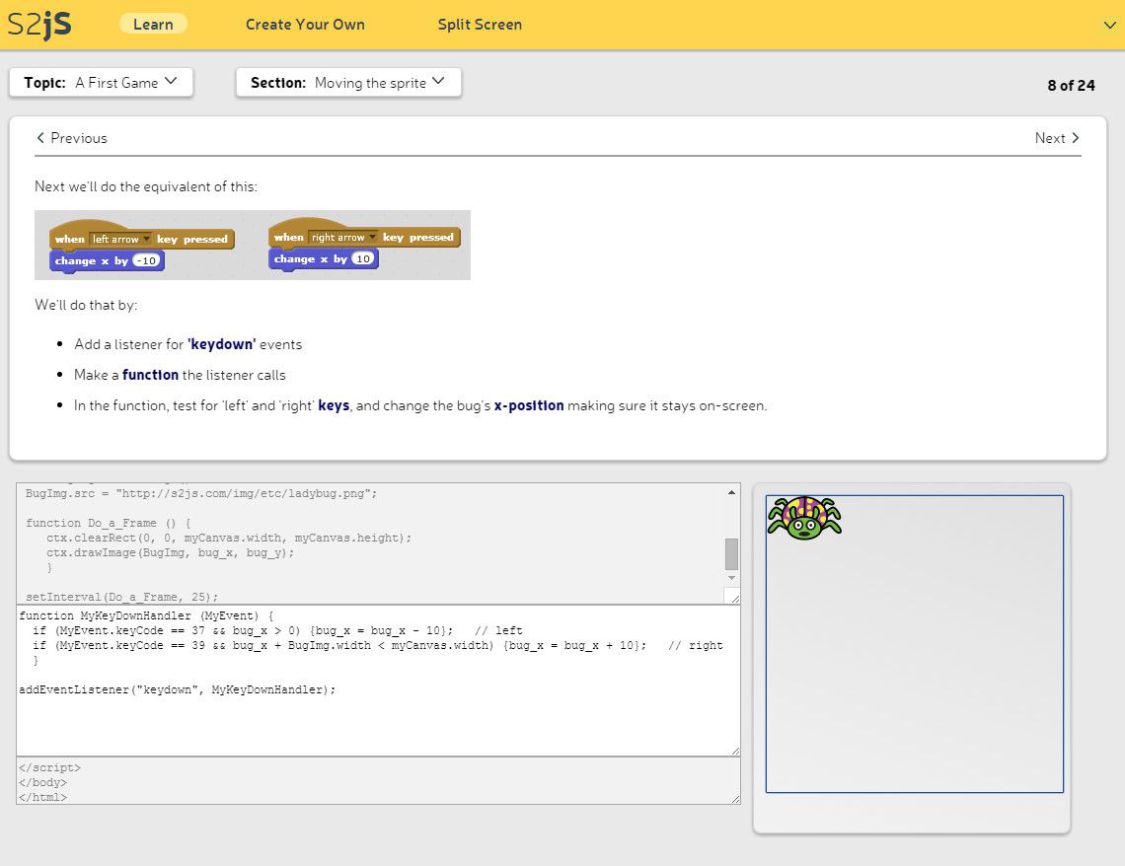Go to the Next lesson page
The height and width of the screenshot is (866, 1125).
click(x=1057, y=138)
